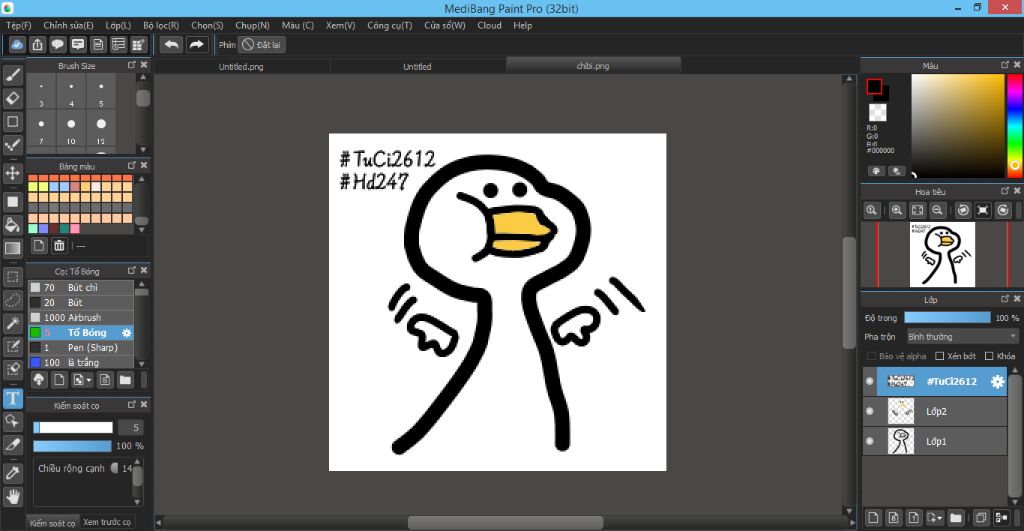Image resolution: width=1024 pixels, height=531 pixels.
Task: Open the Cloud menu
Action: click(489, 25)
